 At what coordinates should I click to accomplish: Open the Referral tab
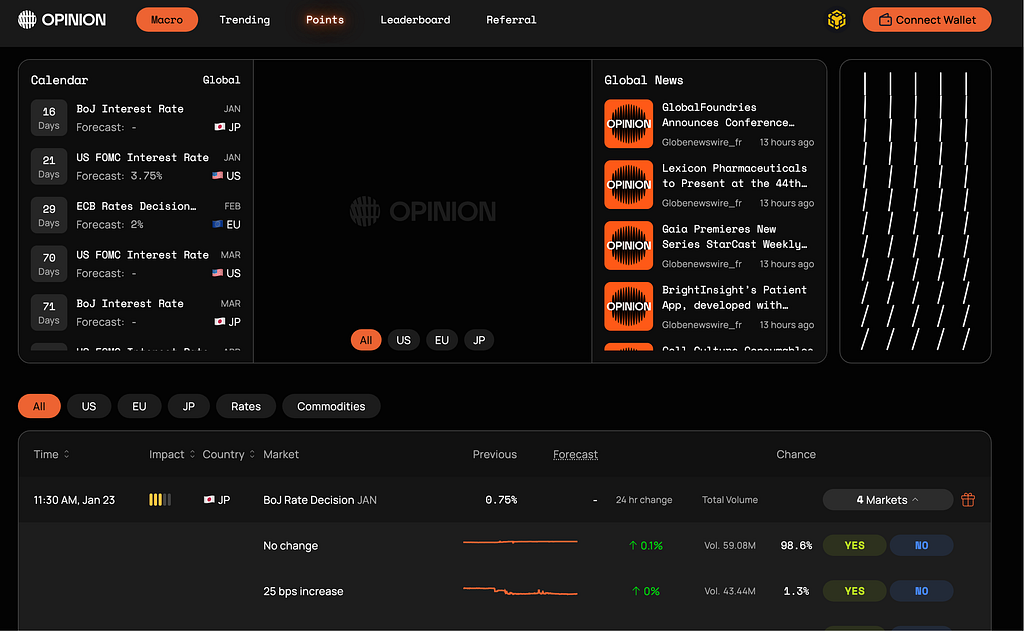(x=511, y=20)
